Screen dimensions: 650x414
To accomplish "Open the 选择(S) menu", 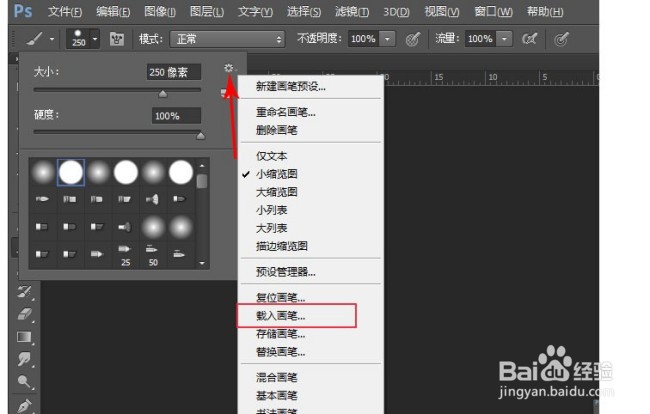I will point(303,12).
